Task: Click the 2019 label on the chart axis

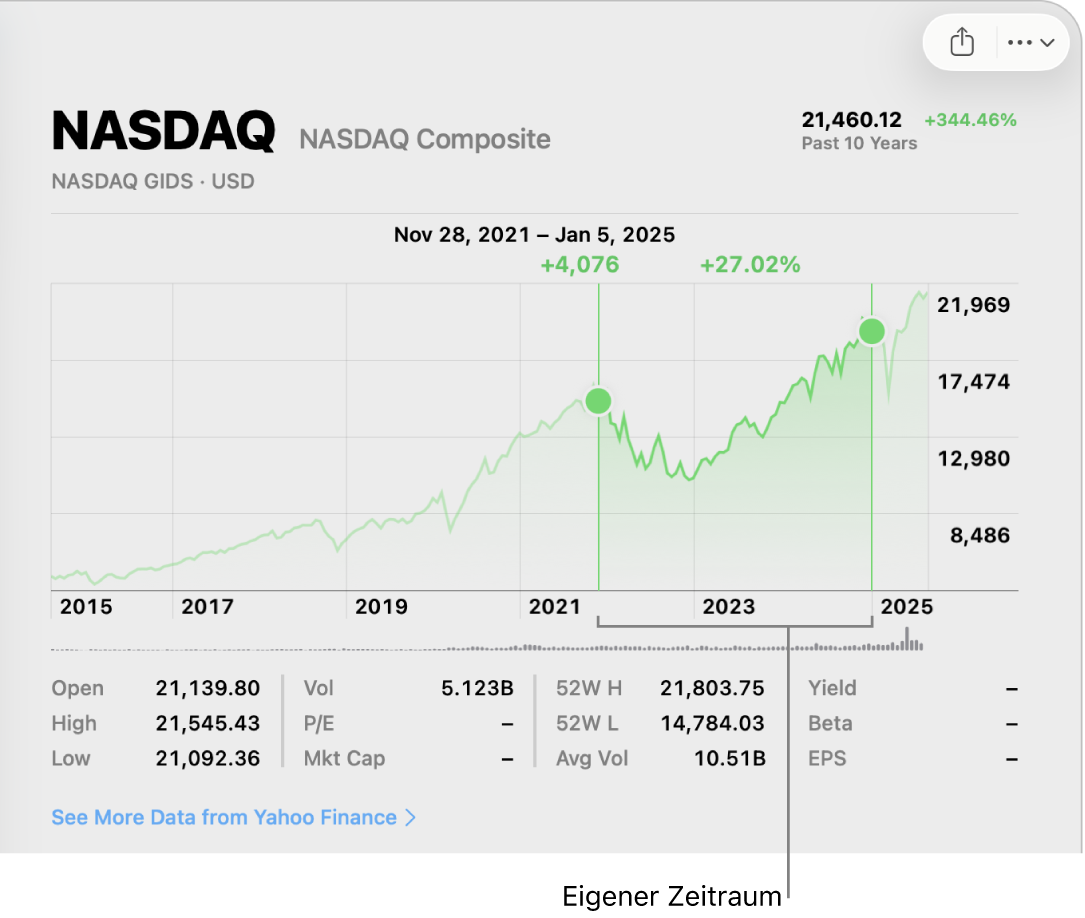Action: pos(381,606)
